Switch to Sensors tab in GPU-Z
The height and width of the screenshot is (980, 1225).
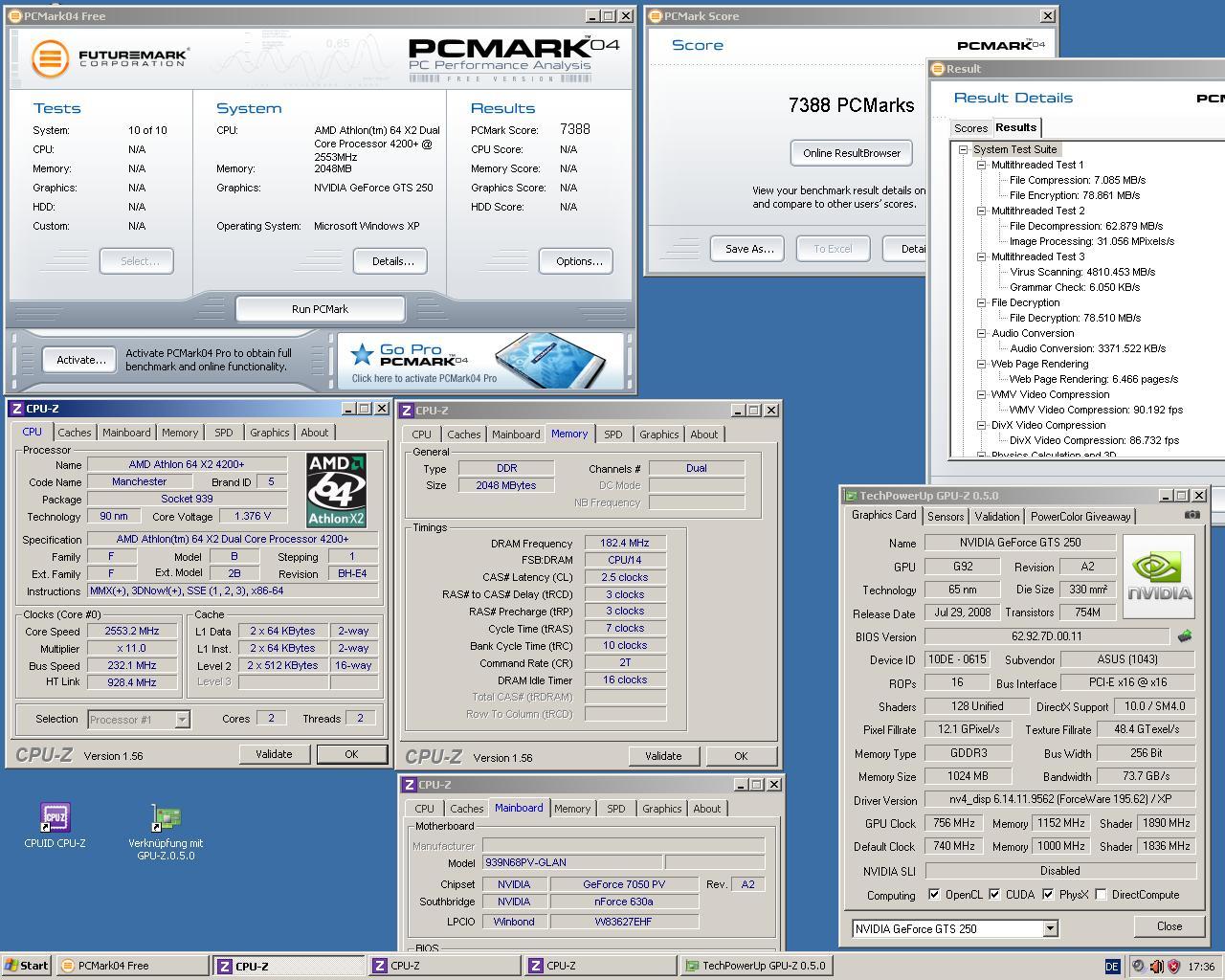tap(946, 517)
